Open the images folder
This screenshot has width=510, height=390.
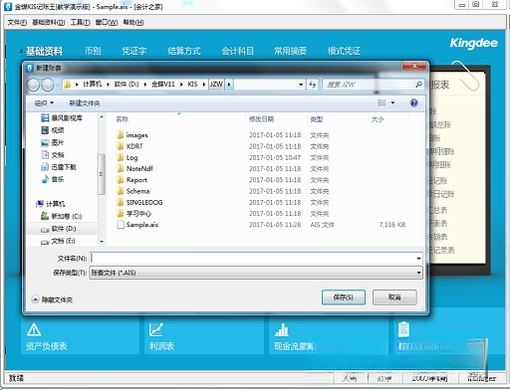point(137,135)
